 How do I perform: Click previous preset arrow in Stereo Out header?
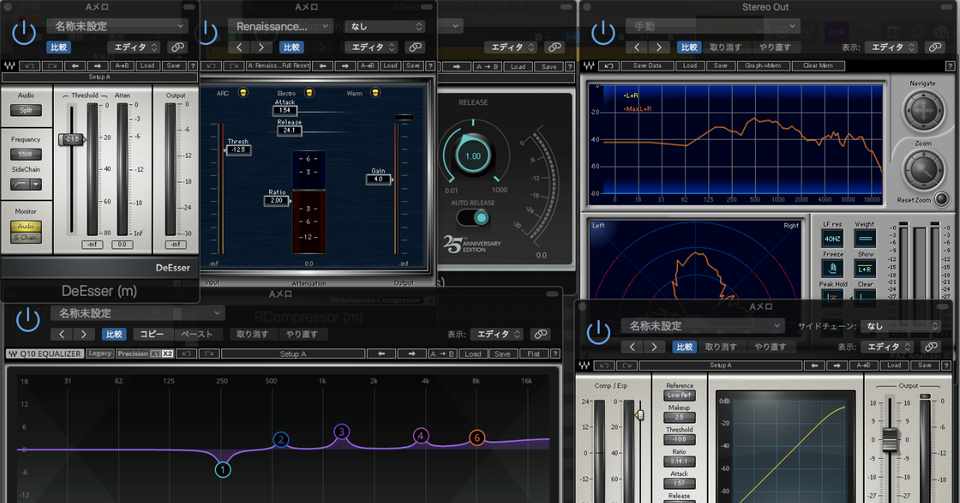[637, 47]
